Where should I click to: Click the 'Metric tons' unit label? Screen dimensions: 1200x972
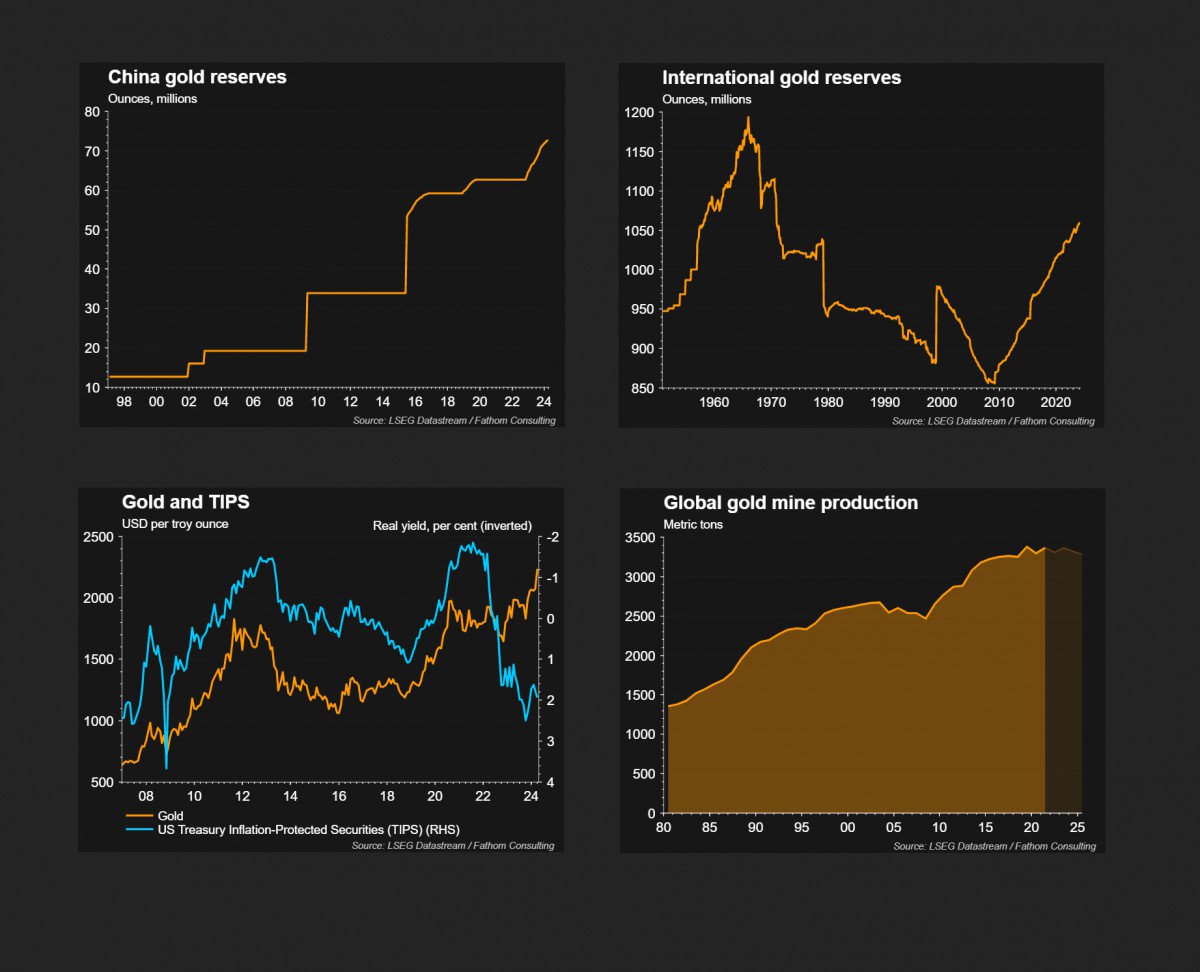[691, 524]
